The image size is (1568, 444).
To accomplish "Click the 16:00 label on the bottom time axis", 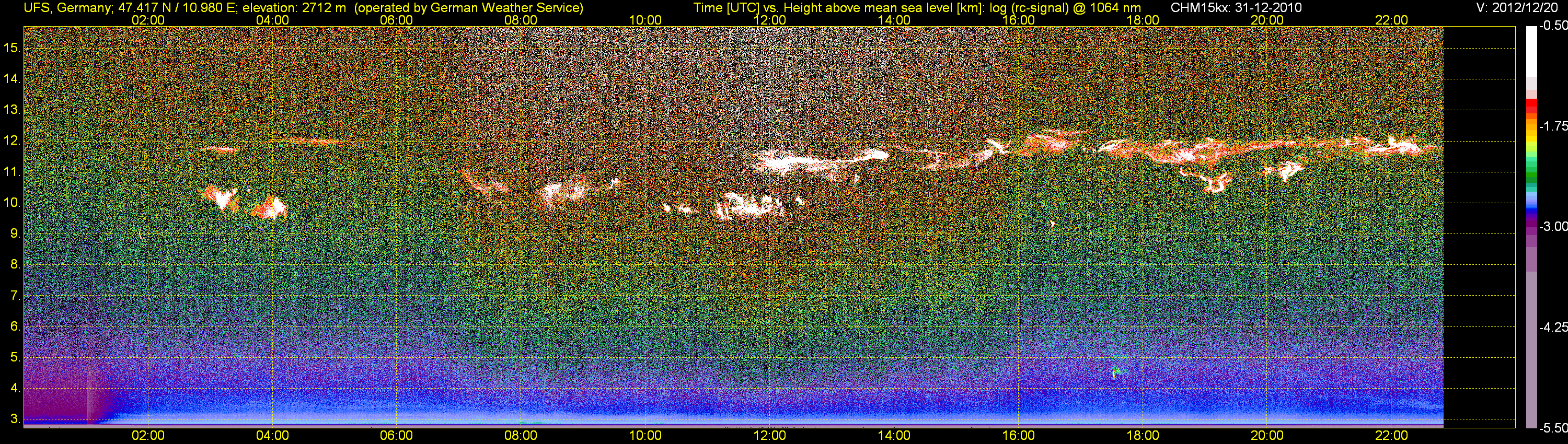I will 1018,436.
